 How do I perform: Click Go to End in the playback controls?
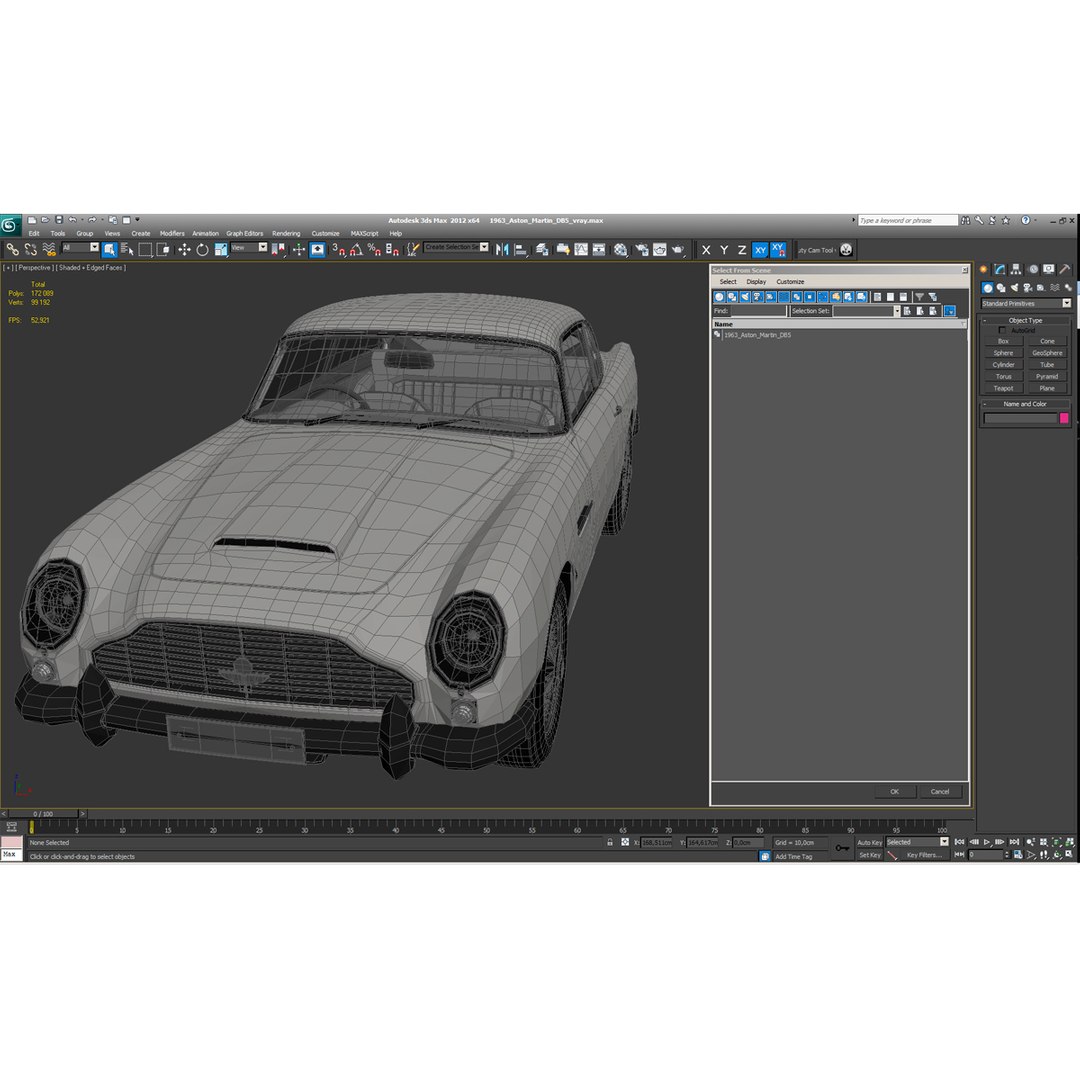point(1014,842)
